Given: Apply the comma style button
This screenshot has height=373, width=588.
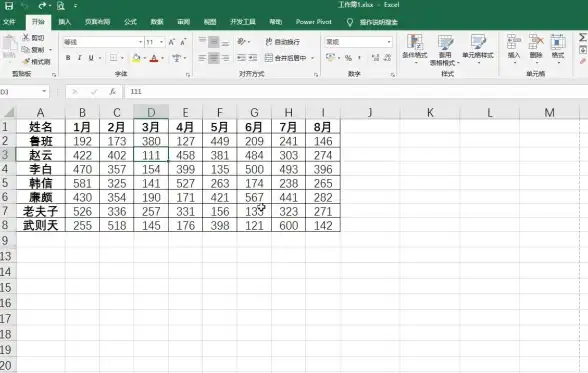Looking at the screenshot, I should (360, 58).
